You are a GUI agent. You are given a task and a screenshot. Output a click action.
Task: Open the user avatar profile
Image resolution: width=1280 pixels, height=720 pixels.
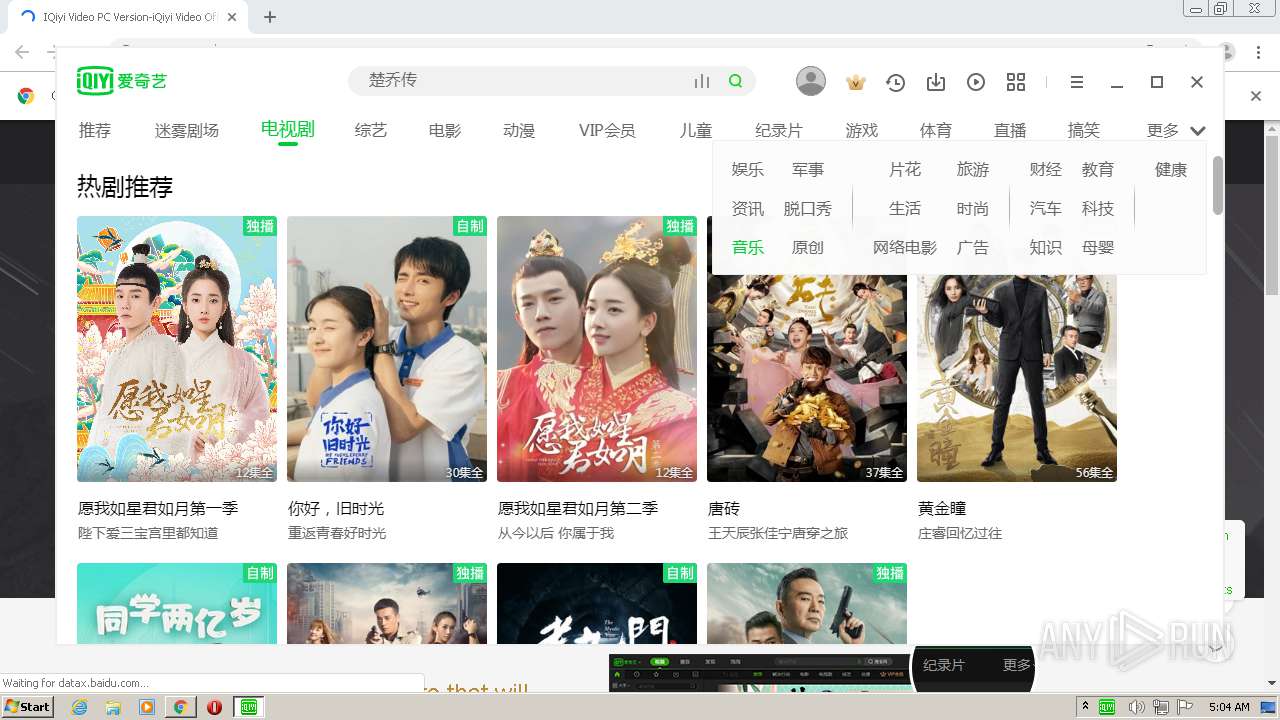pos(811,81)
